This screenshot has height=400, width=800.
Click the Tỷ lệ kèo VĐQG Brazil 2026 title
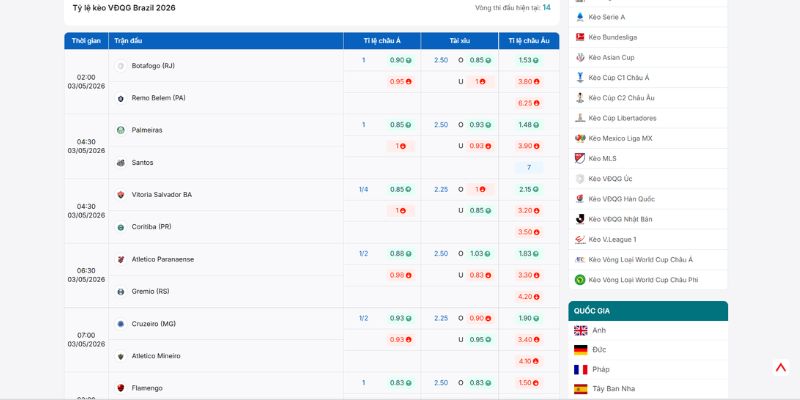pos(124,8)
